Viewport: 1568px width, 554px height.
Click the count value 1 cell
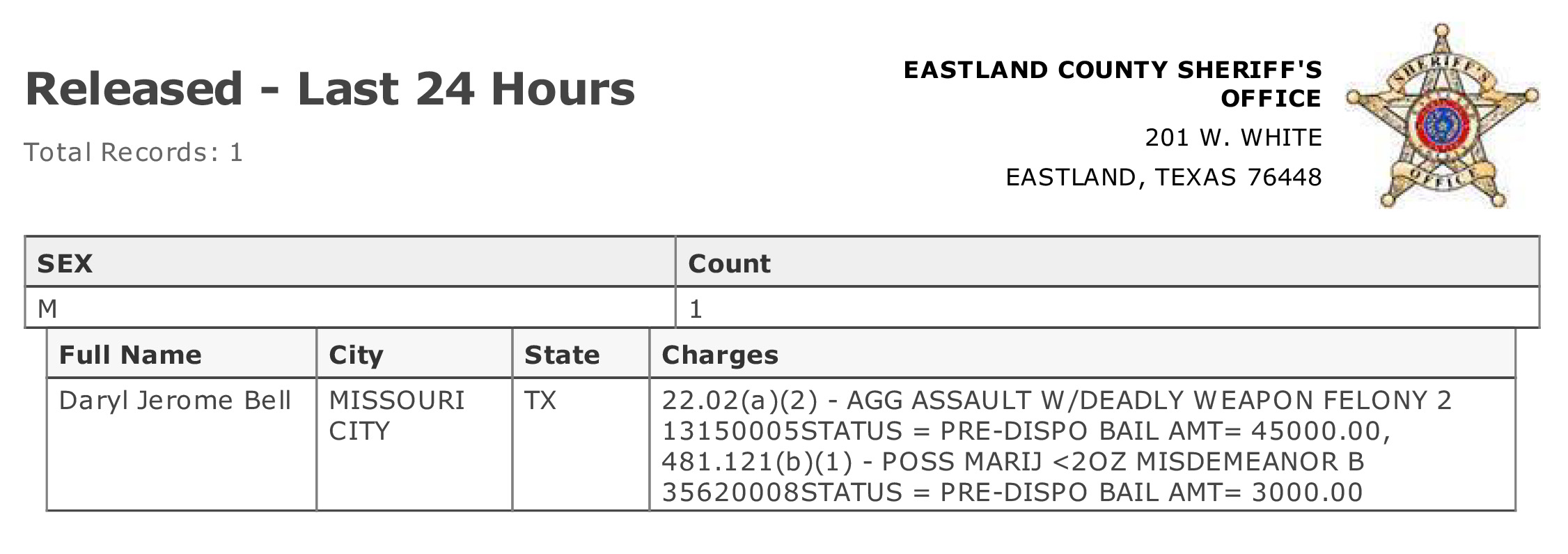point(1107,307)
